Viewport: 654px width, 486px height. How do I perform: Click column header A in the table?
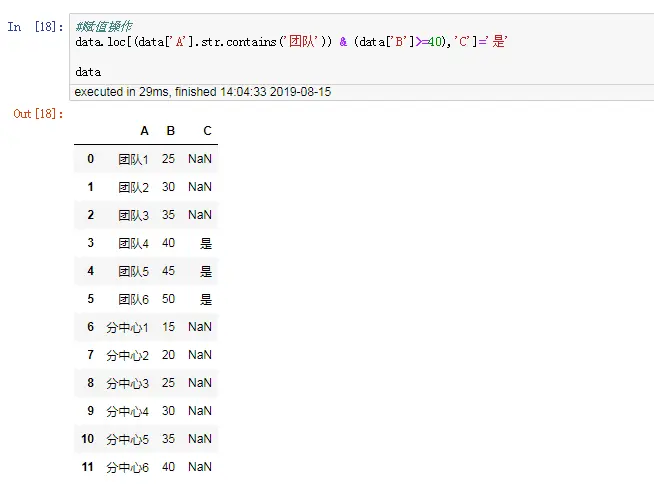click(144, 131)
